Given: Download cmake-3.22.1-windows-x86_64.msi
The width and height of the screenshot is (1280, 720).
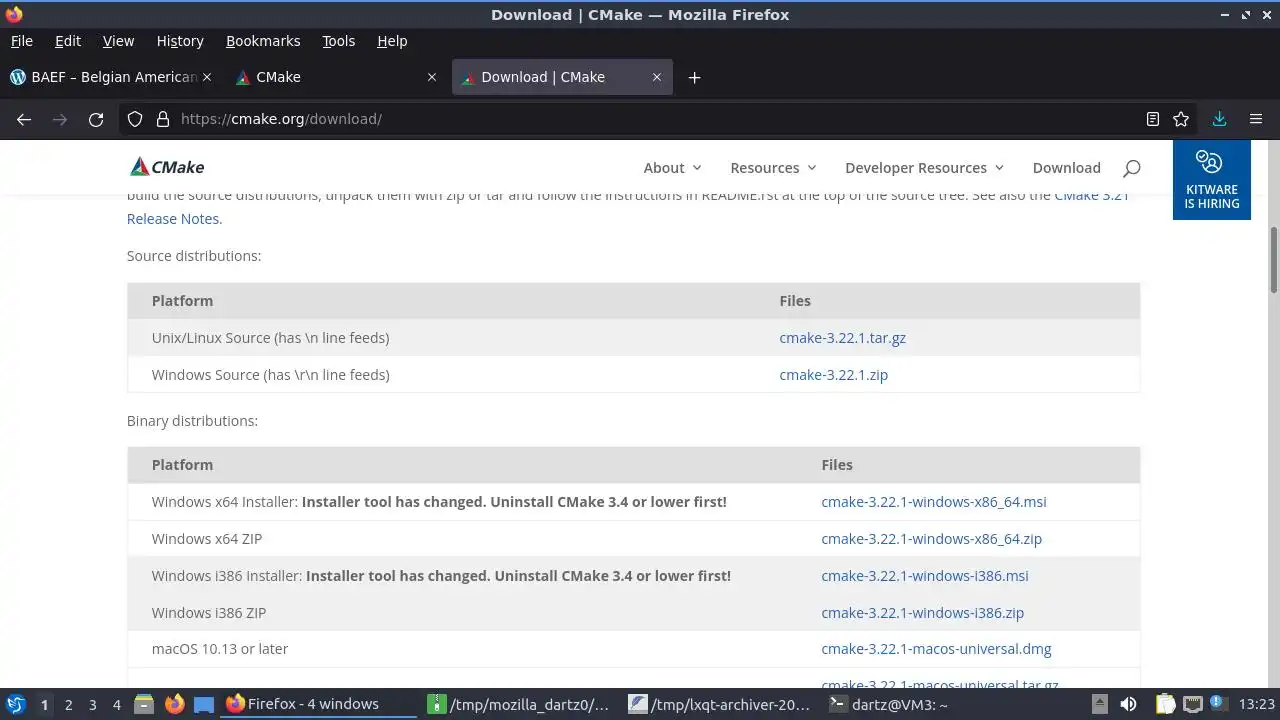Looking at the screenshot, I should pyautogui.click(x=933, y=502).
